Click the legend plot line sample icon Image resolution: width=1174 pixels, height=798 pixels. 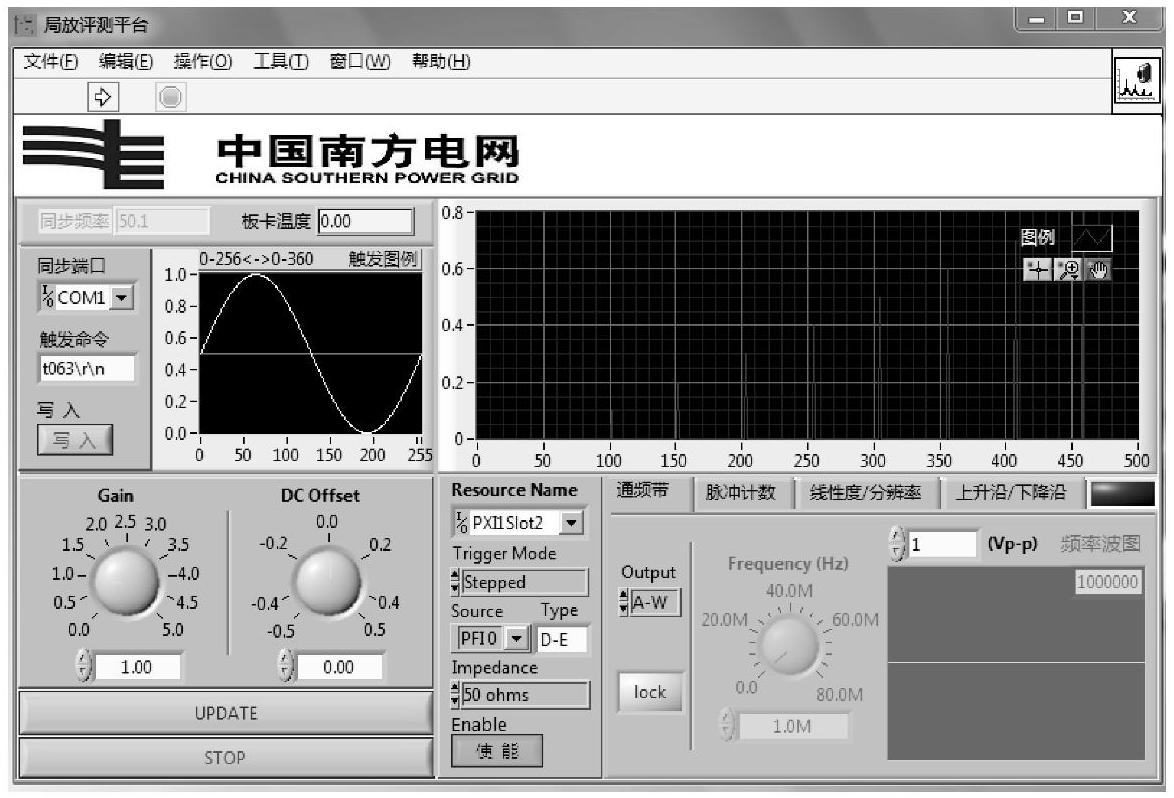[x=1091, y=238]
